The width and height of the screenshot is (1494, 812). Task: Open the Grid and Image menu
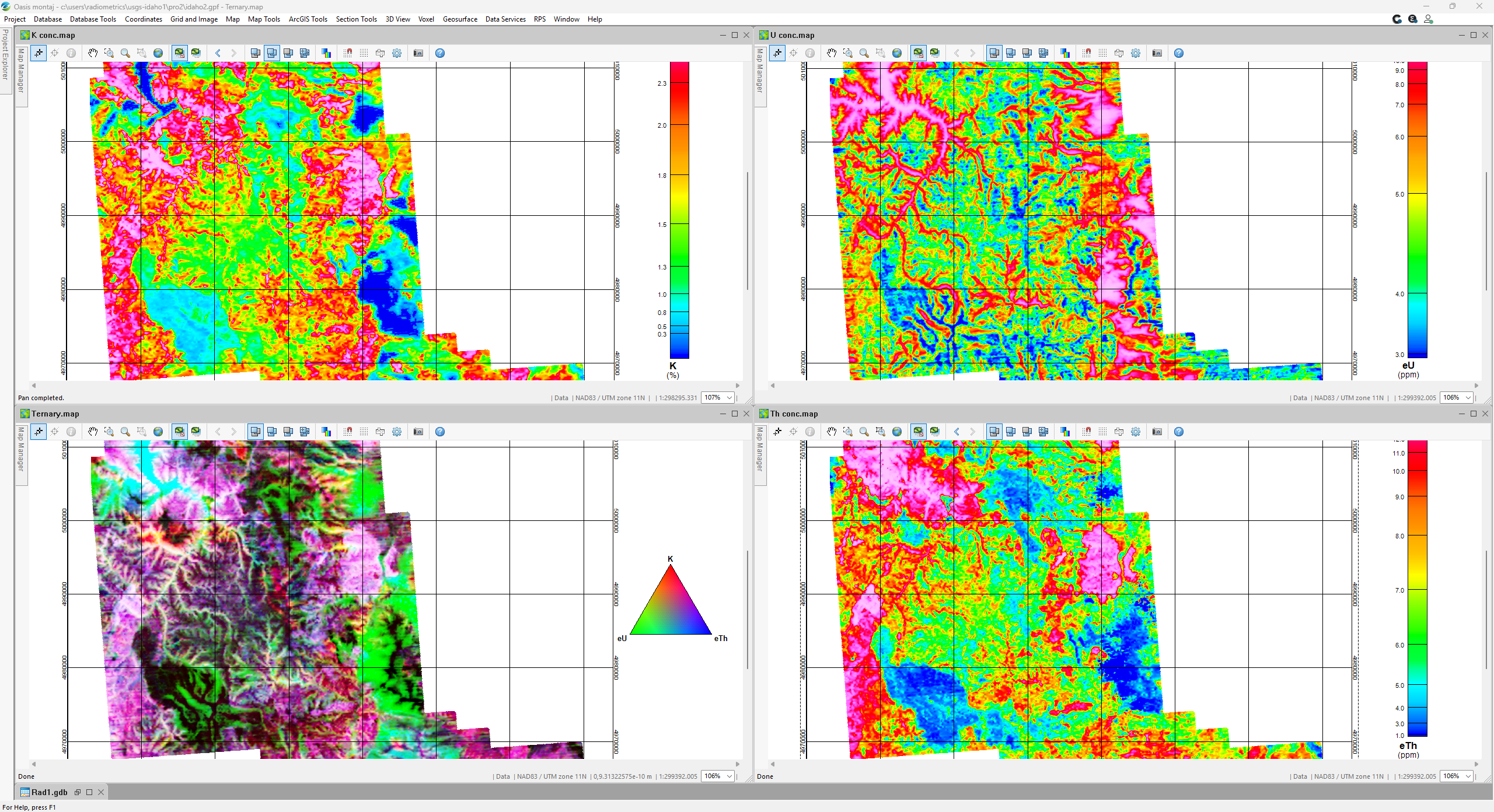(x=194, y=19)
